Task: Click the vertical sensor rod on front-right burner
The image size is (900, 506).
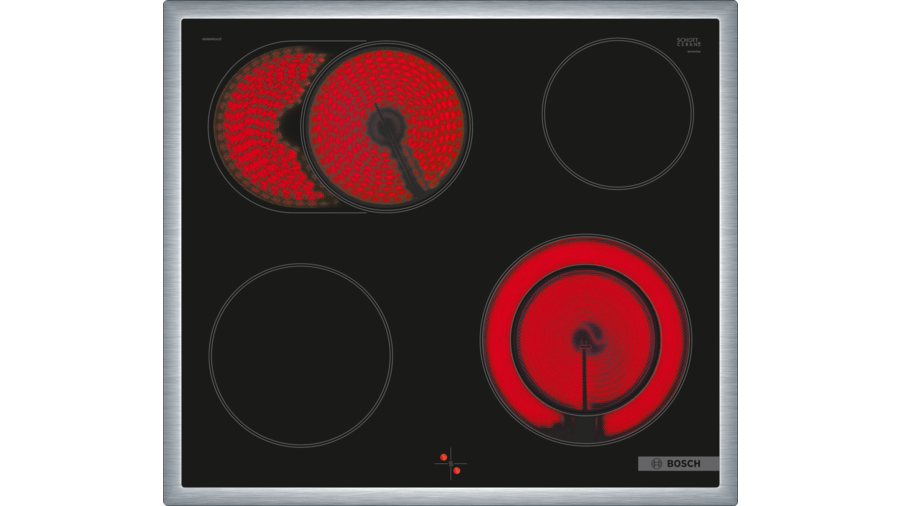Action: 585,385
